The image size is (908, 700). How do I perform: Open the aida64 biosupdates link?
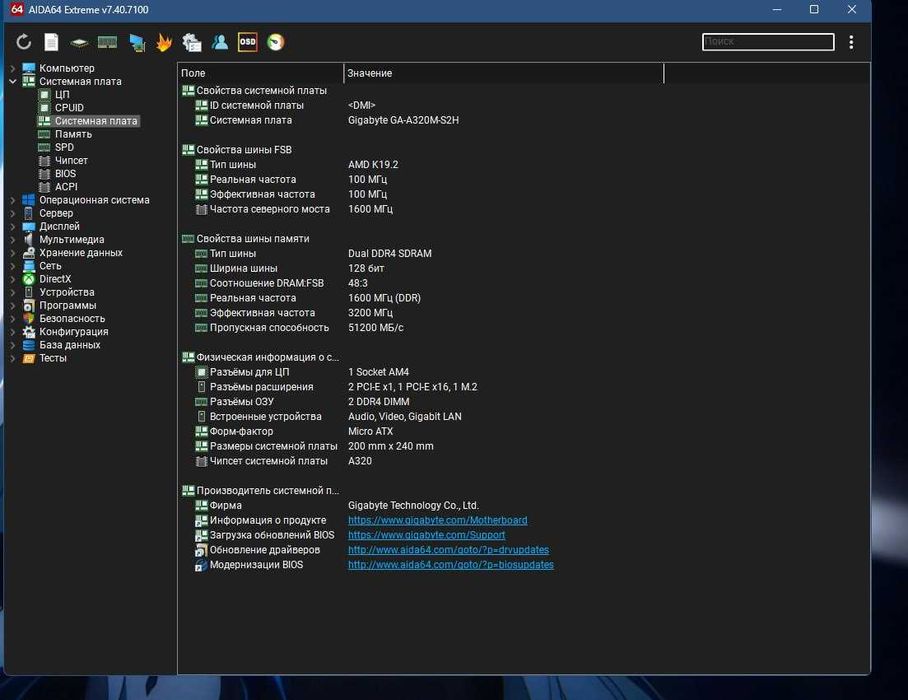451,565
